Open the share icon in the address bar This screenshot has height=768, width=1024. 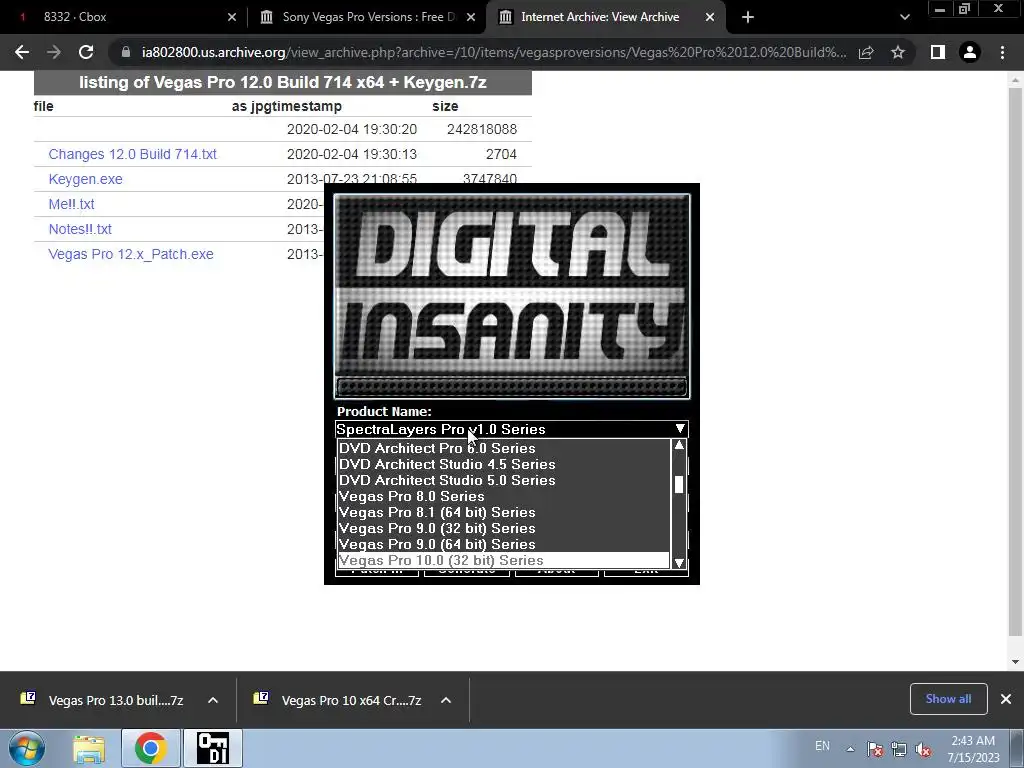[866, 52]
